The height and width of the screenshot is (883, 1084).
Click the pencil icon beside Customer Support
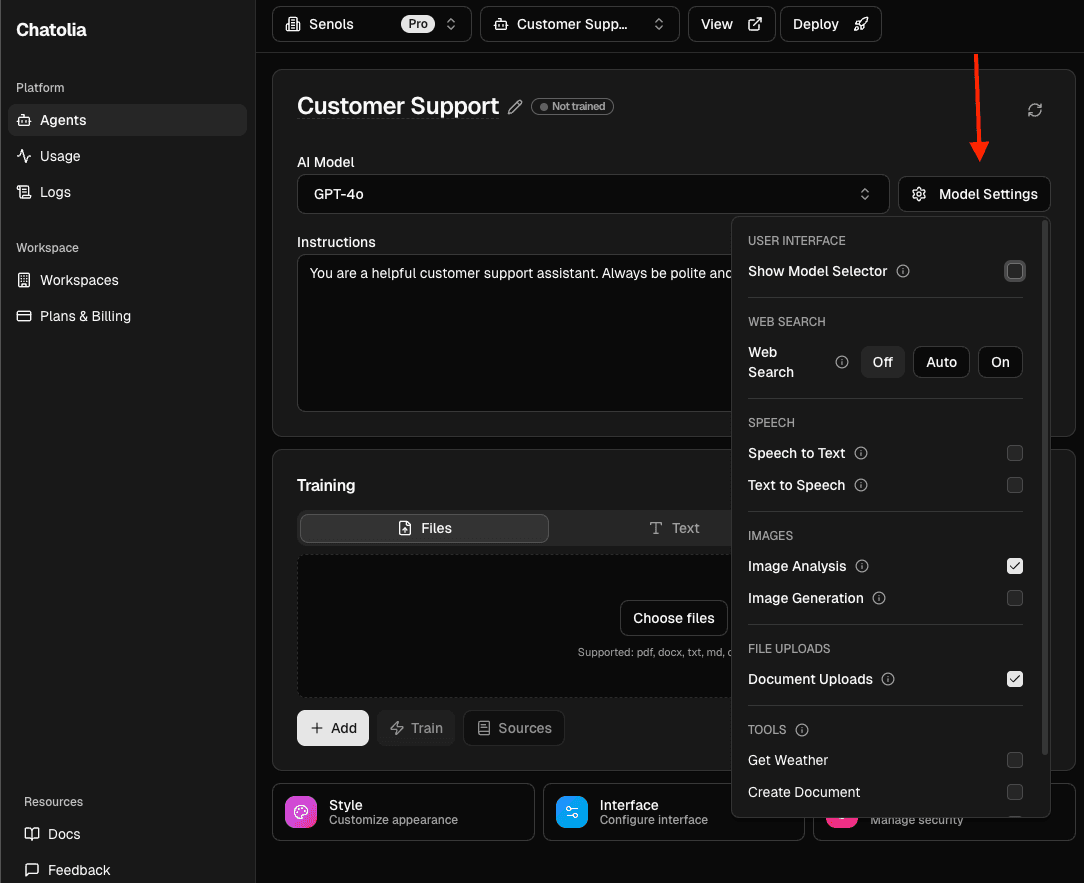515,107
